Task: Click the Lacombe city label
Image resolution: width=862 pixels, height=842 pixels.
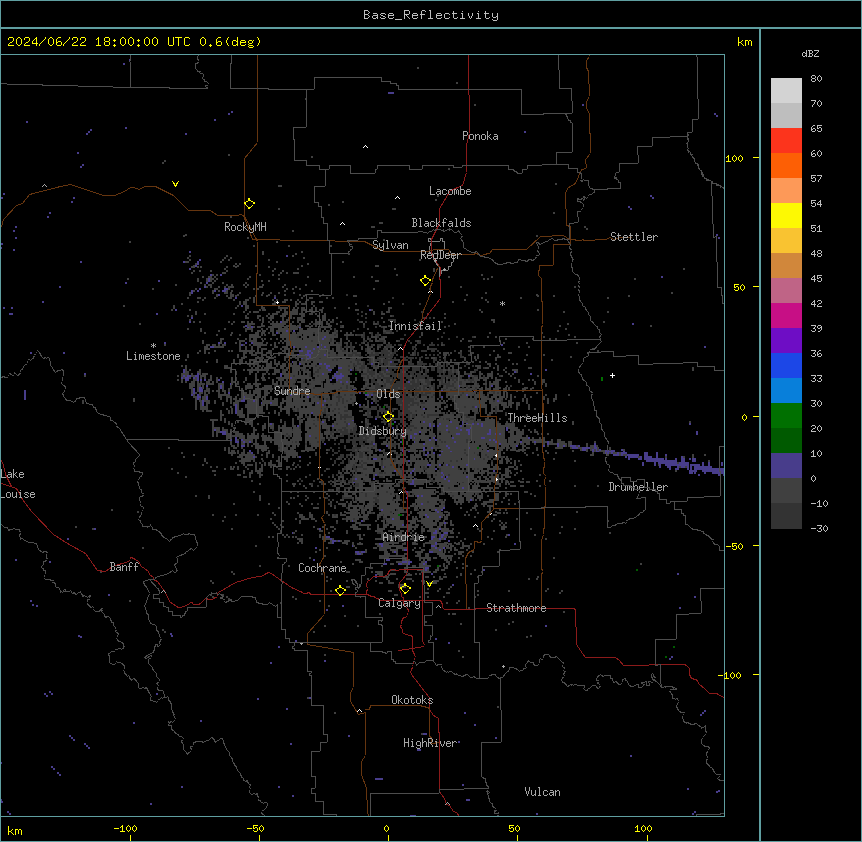Action: (450, 191)
